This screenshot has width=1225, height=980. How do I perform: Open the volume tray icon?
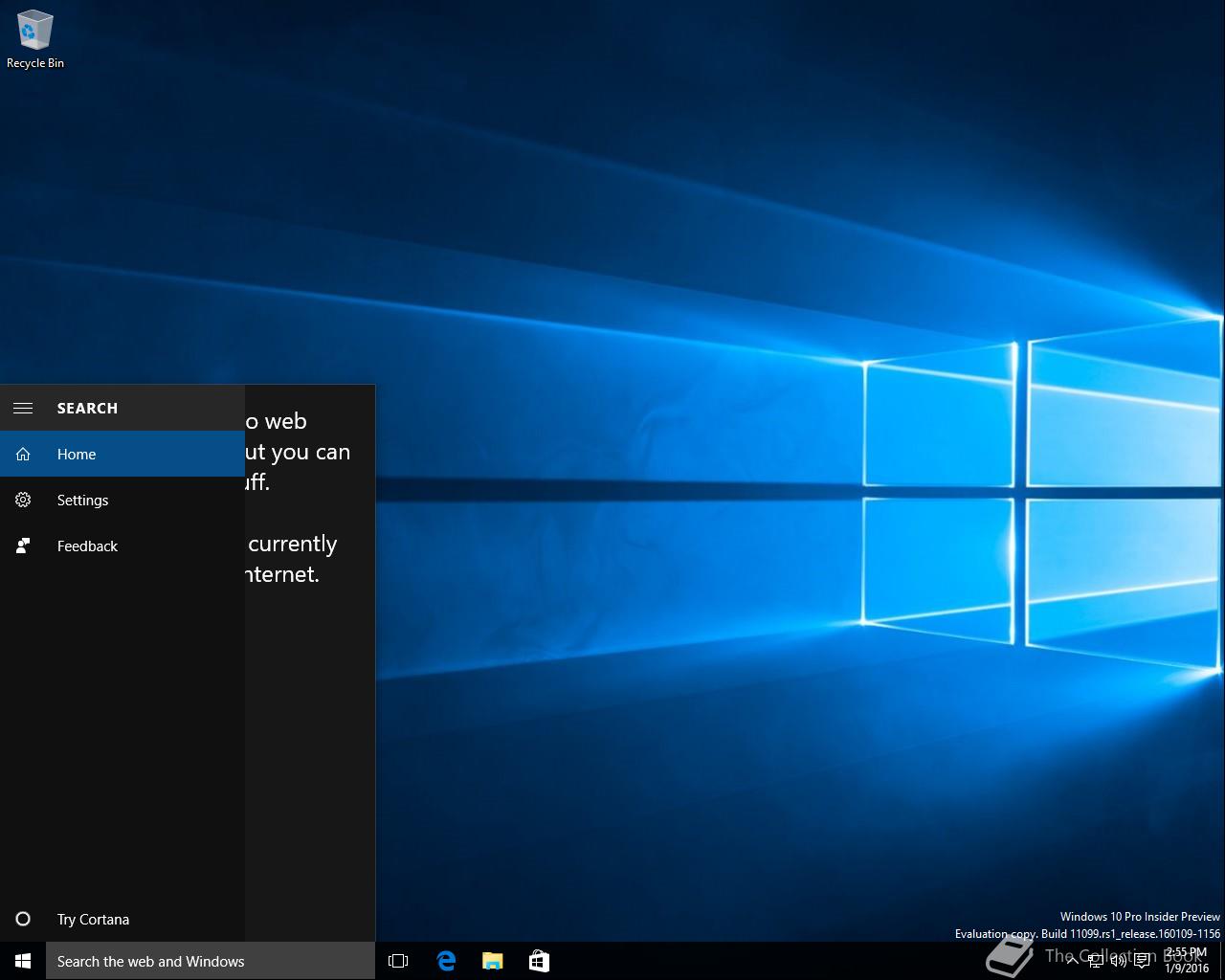pyautogui.click(x=1119, y=961)
